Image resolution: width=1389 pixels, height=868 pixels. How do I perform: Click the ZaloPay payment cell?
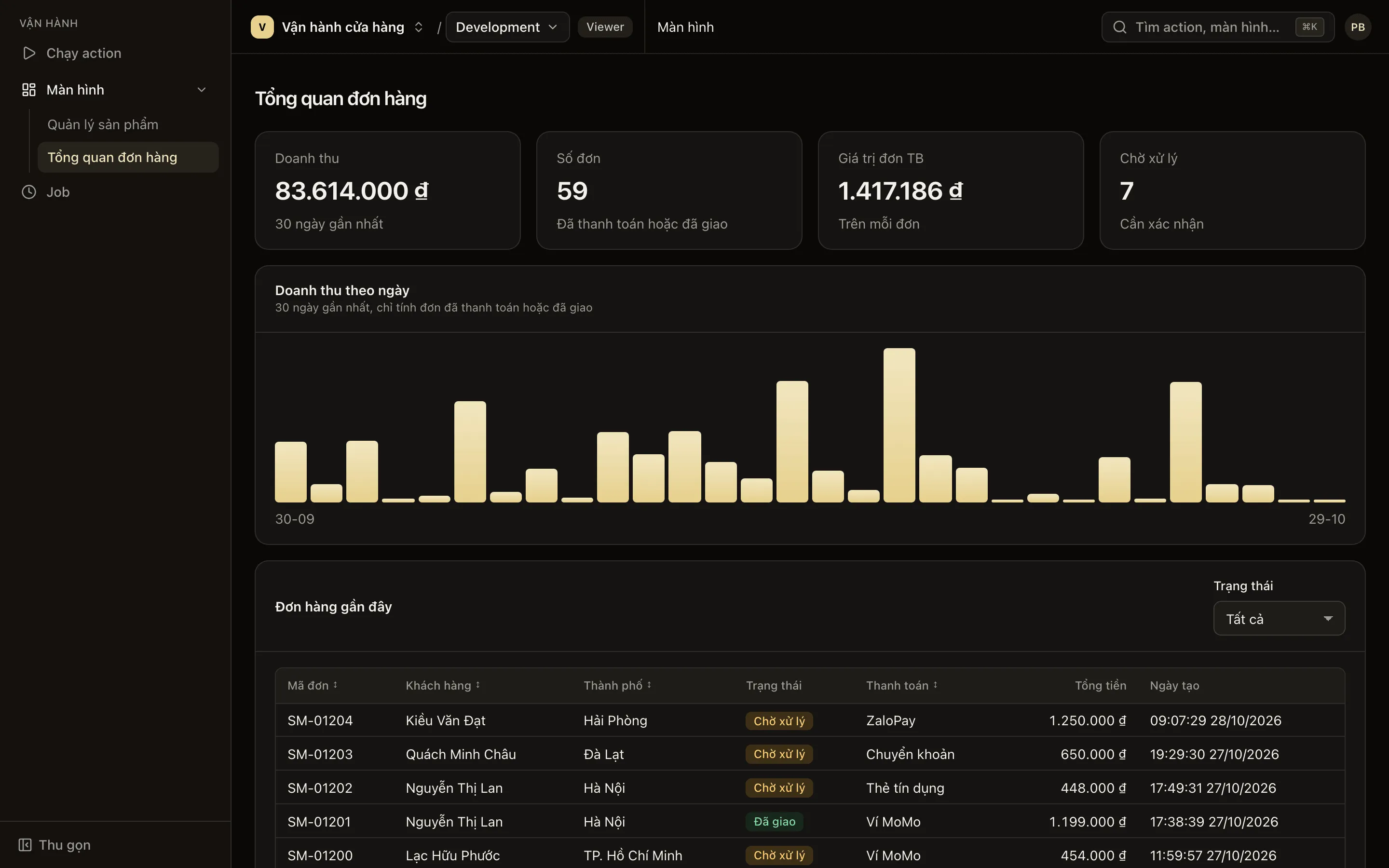(890, 720)
